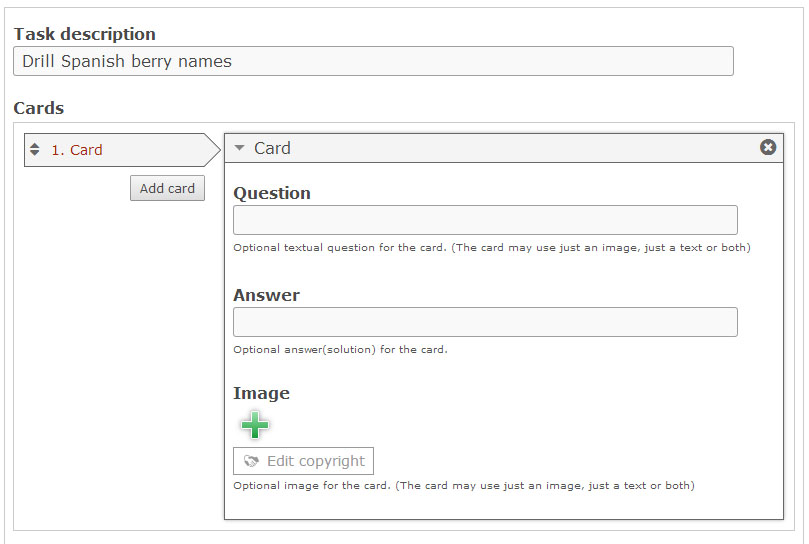The image size is (809, 544).
Task: Focus the Task description input field
Action: tap(373, 61)
